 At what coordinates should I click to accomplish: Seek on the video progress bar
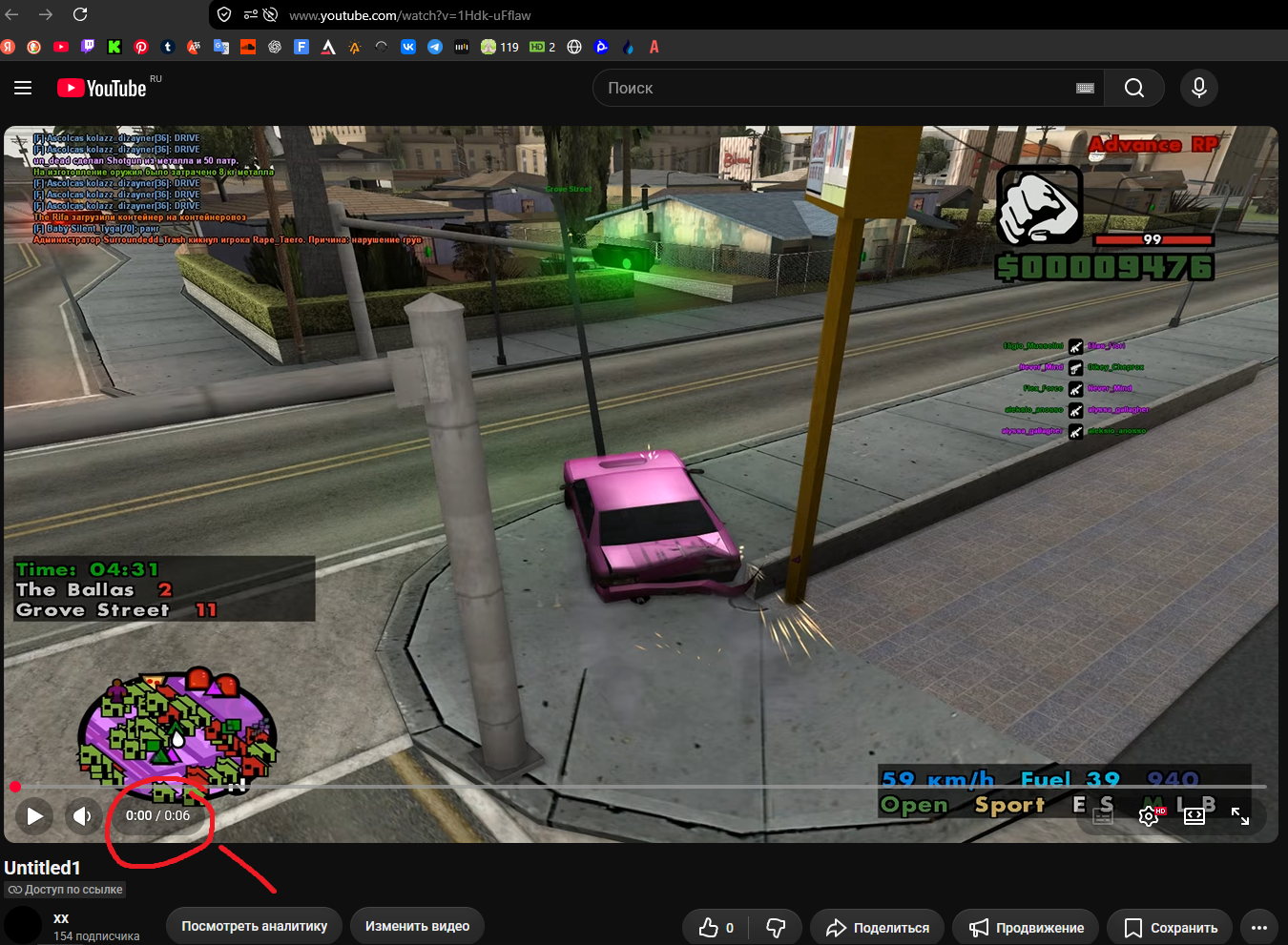tap(641, 787)
